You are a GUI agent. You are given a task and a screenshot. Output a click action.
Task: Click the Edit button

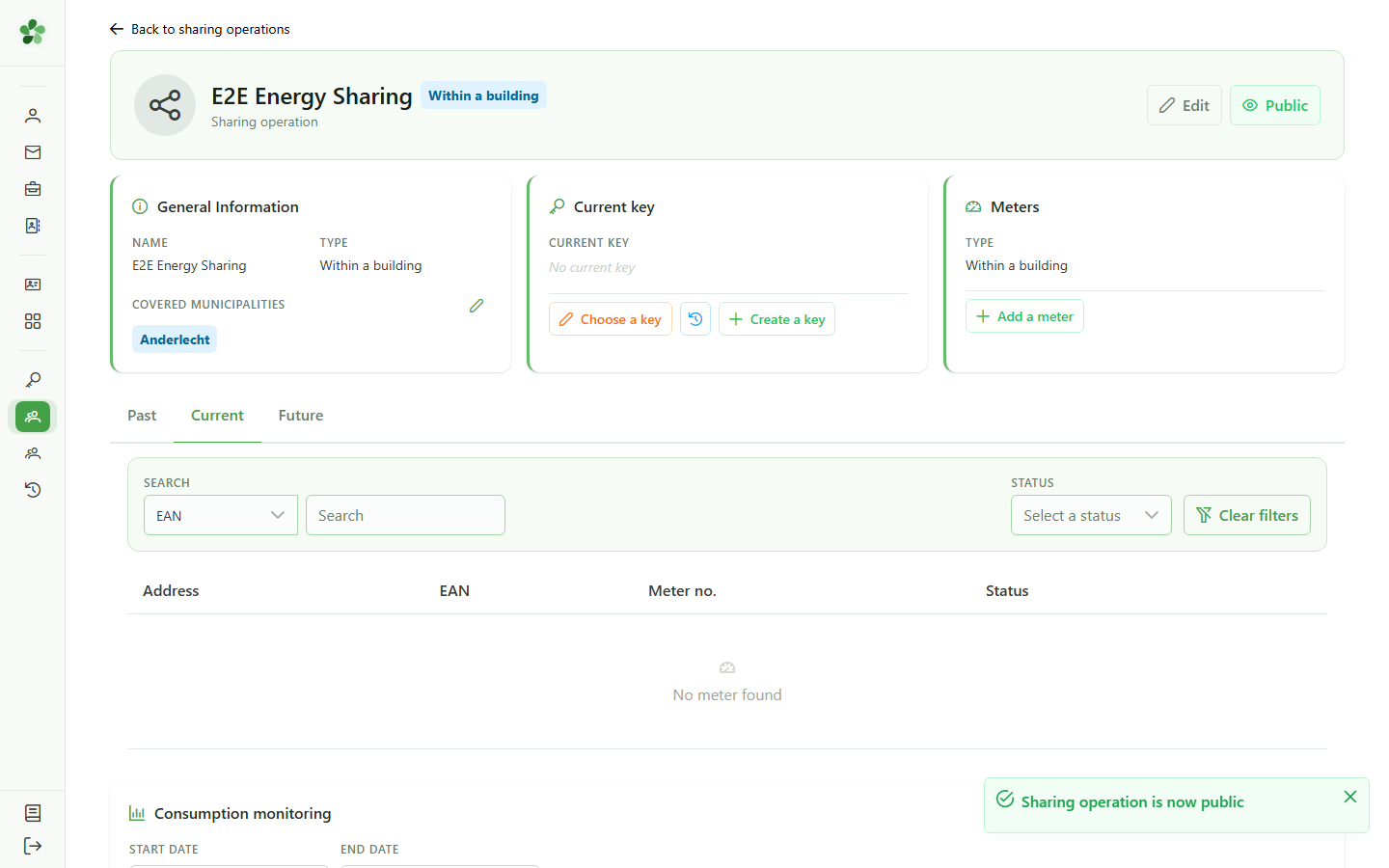1185,105
